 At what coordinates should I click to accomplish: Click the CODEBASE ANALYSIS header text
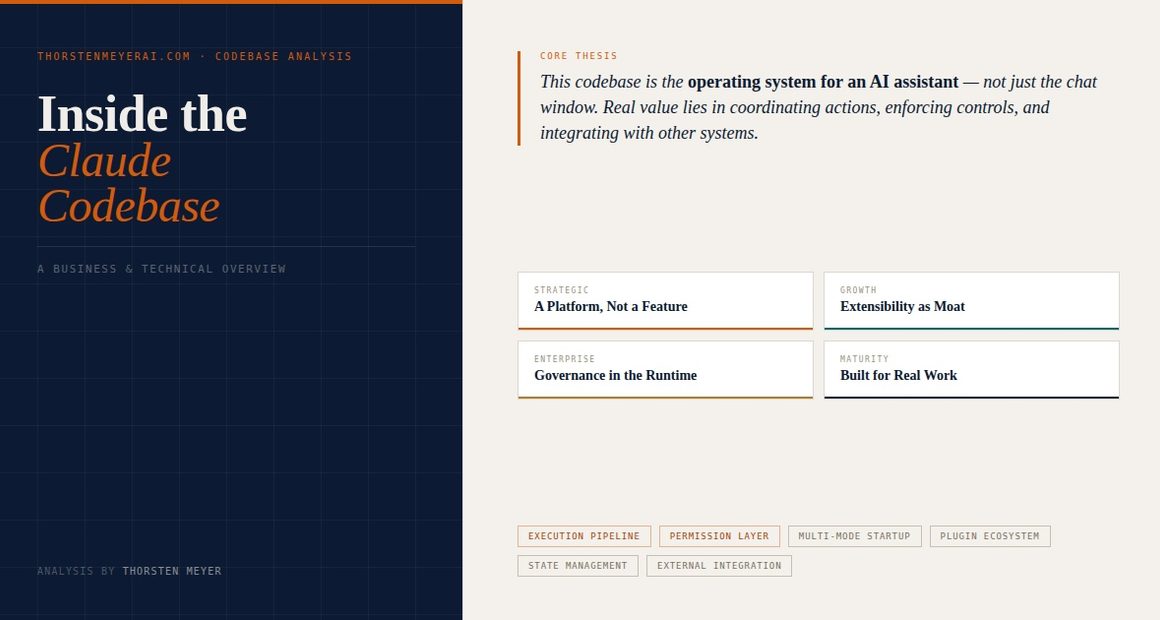click(283, 57)
